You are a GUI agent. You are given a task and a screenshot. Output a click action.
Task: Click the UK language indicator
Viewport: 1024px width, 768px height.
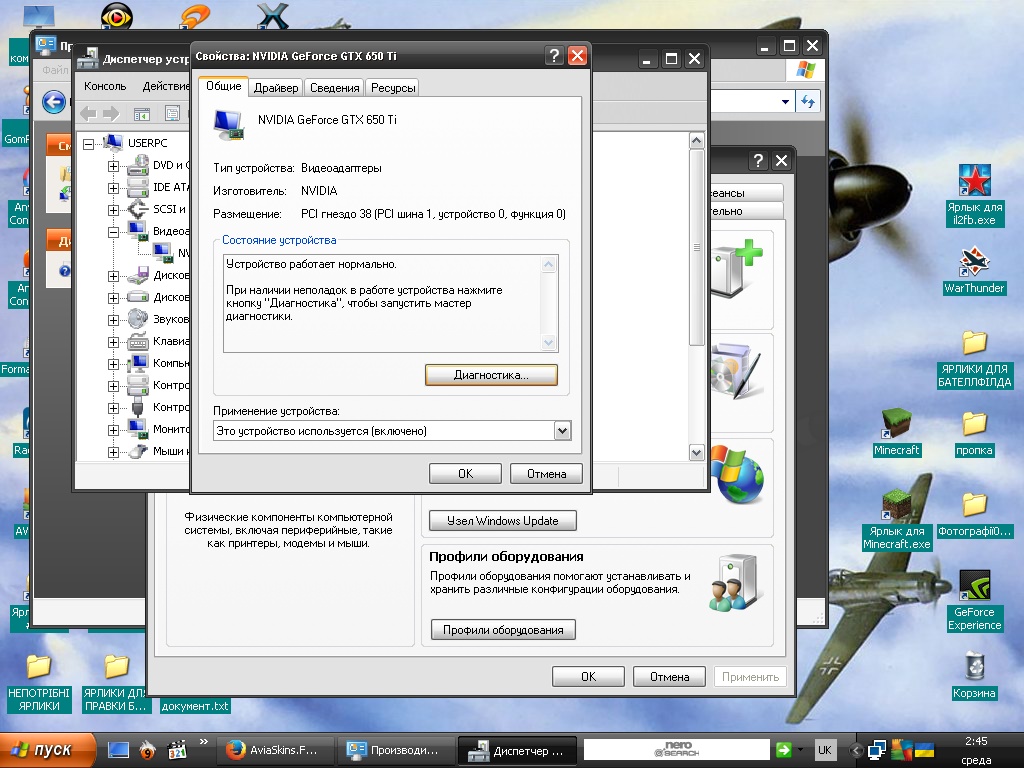click(x=824, y=750)
